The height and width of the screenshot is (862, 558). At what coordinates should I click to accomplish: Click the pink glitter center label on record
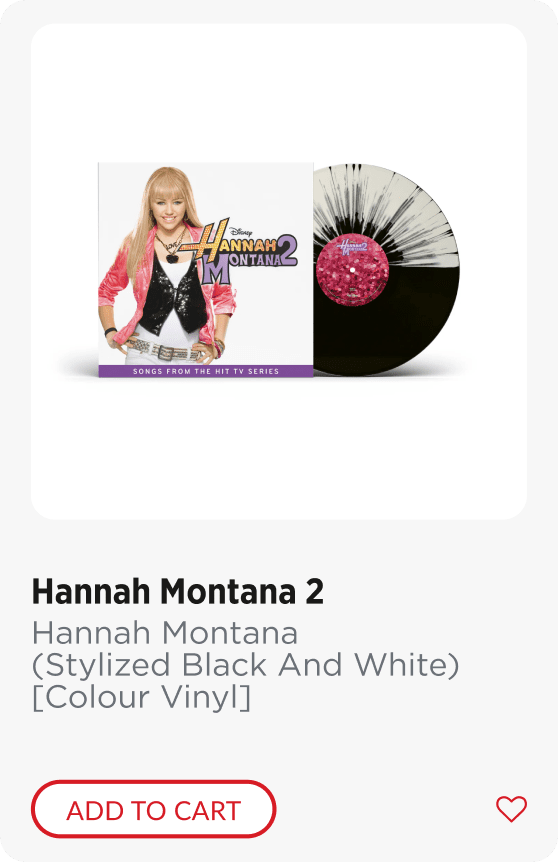(x=352, y=269)
